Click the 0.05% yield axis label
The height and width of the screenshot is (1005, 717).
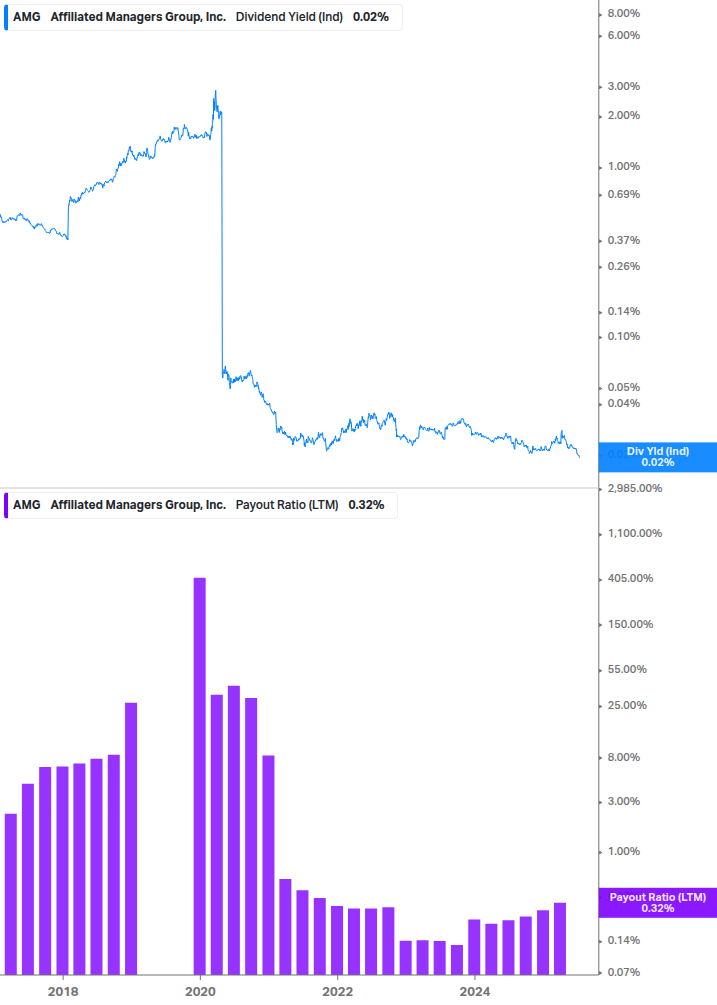[x=623, y=387]
